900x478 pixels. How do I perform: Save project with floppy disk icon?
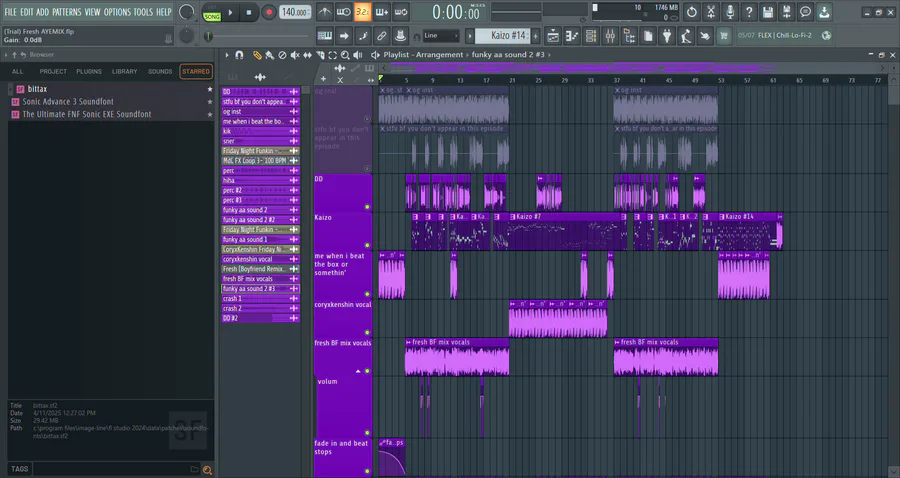pyautogui.click(x=767, y=11)
